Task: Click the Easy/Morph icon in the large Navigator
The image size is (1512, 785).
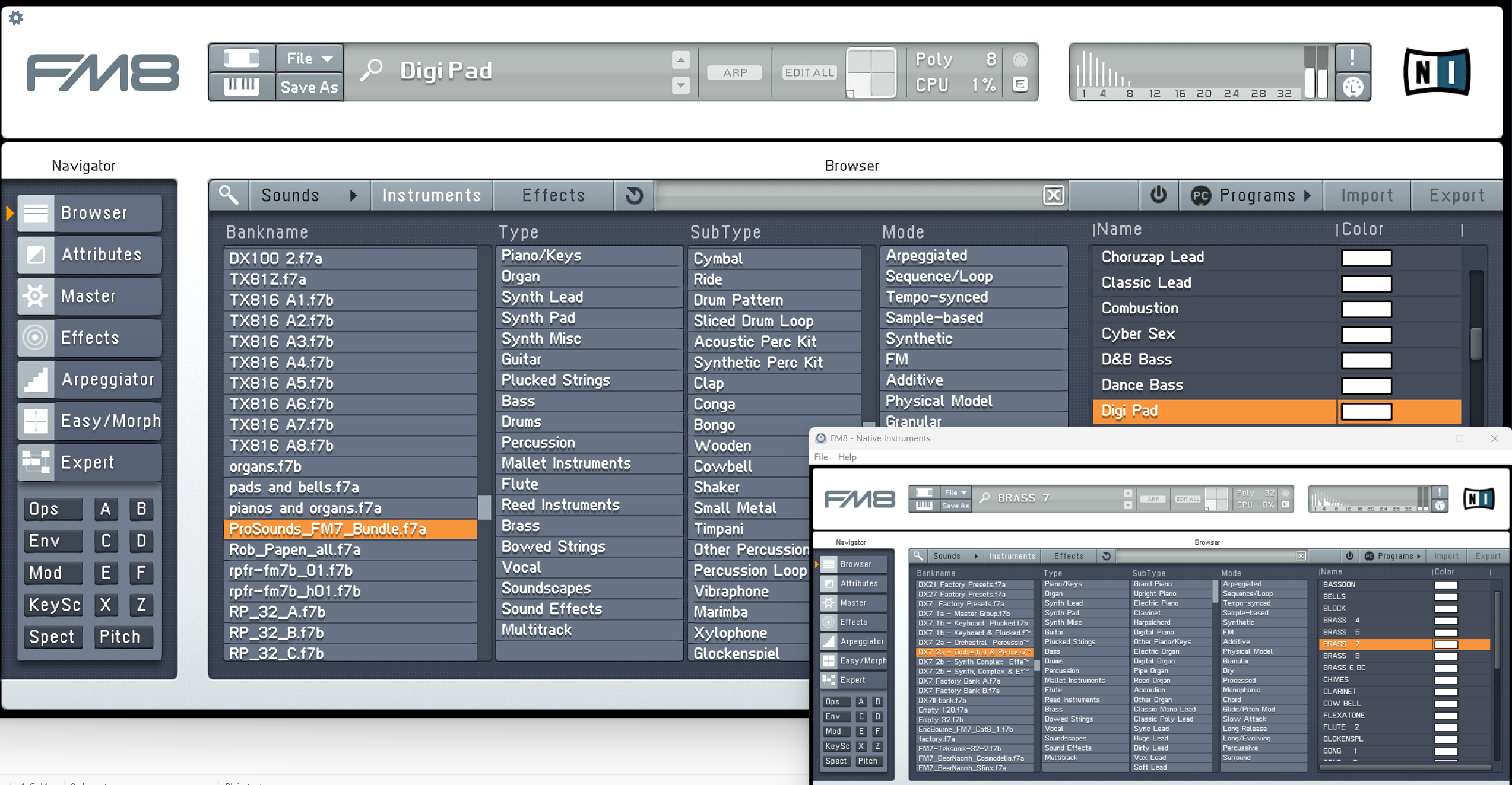Action: [36, 421]
